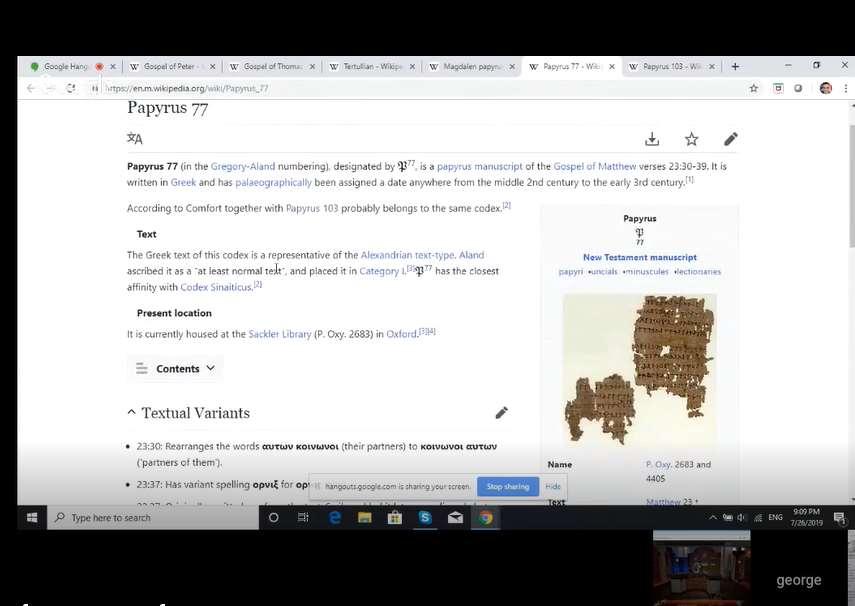Screen dimensions: 855x606
Task: Open the Chrome three-dot menu
Action: tap(846, 88)
